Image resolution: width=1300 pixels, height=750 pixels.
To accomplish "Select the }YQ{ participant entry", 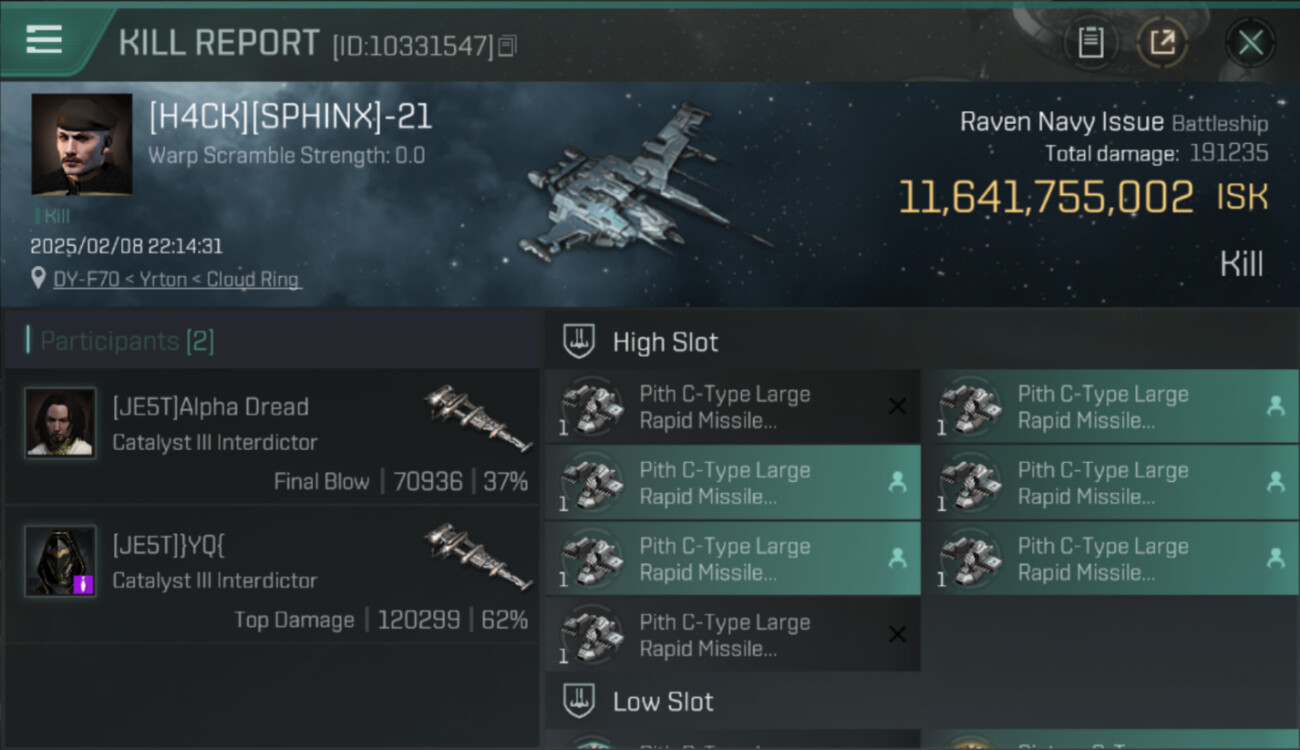I will [x=270, y=574].
